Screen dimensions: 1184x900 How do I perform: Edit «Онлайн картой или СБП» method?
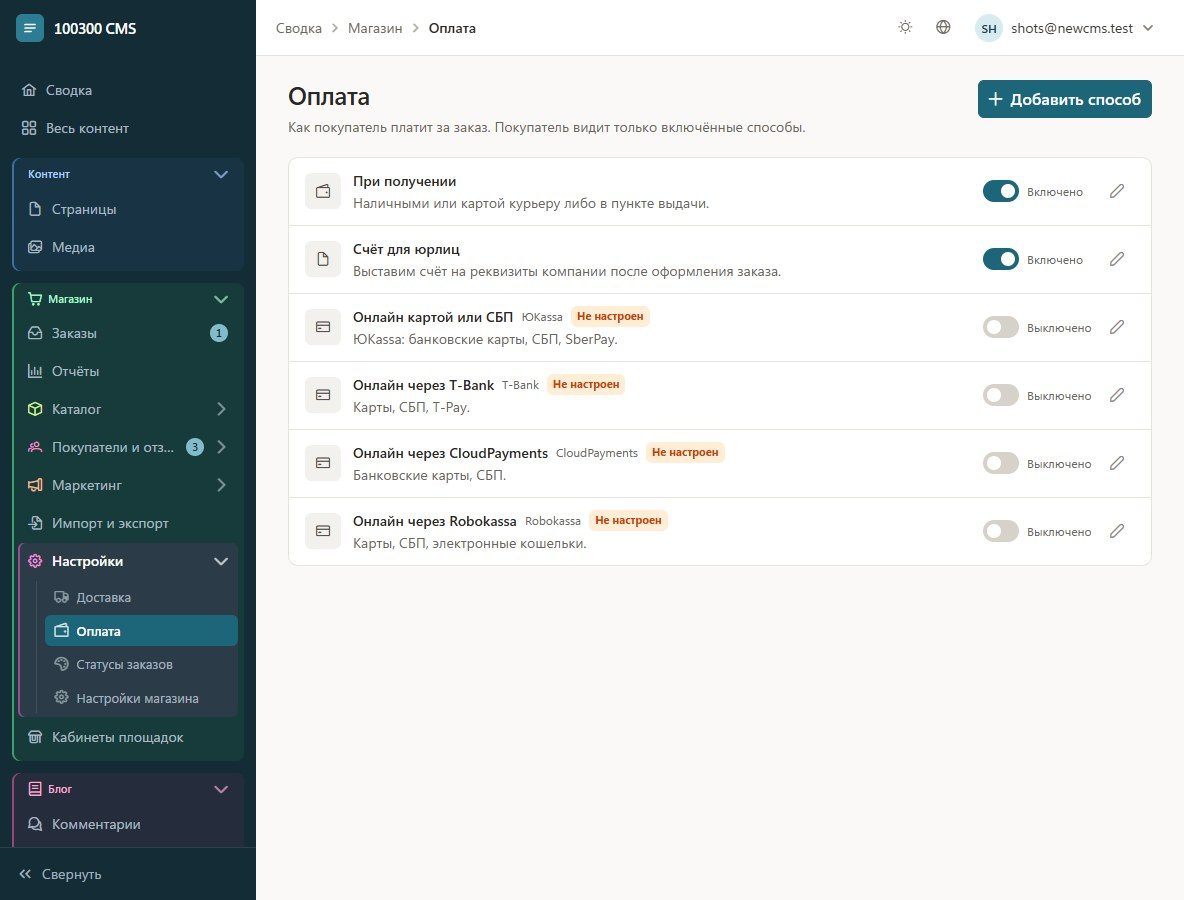1117,327
